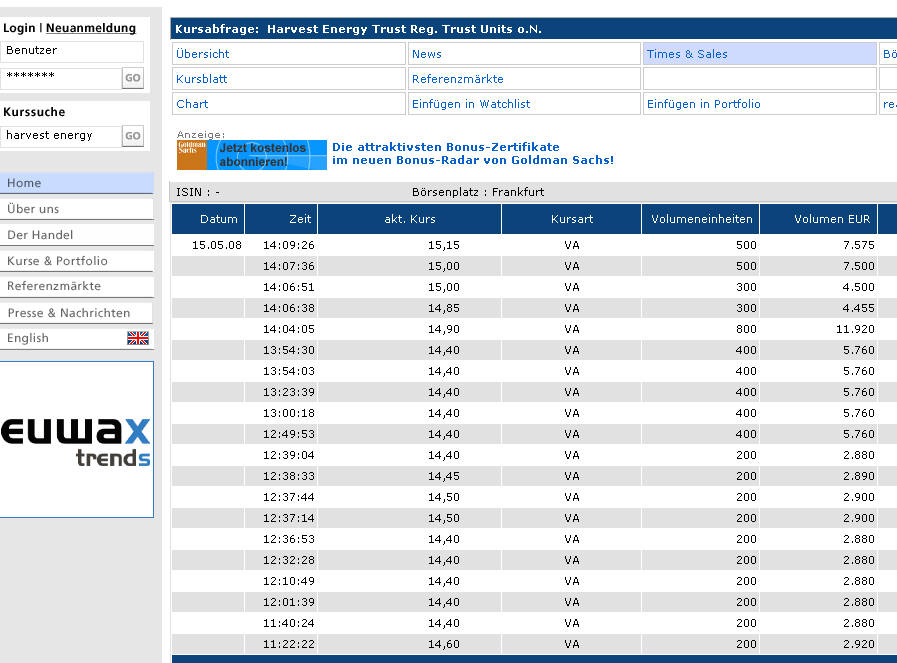Select time 13:54:30 row

[288, 350]
